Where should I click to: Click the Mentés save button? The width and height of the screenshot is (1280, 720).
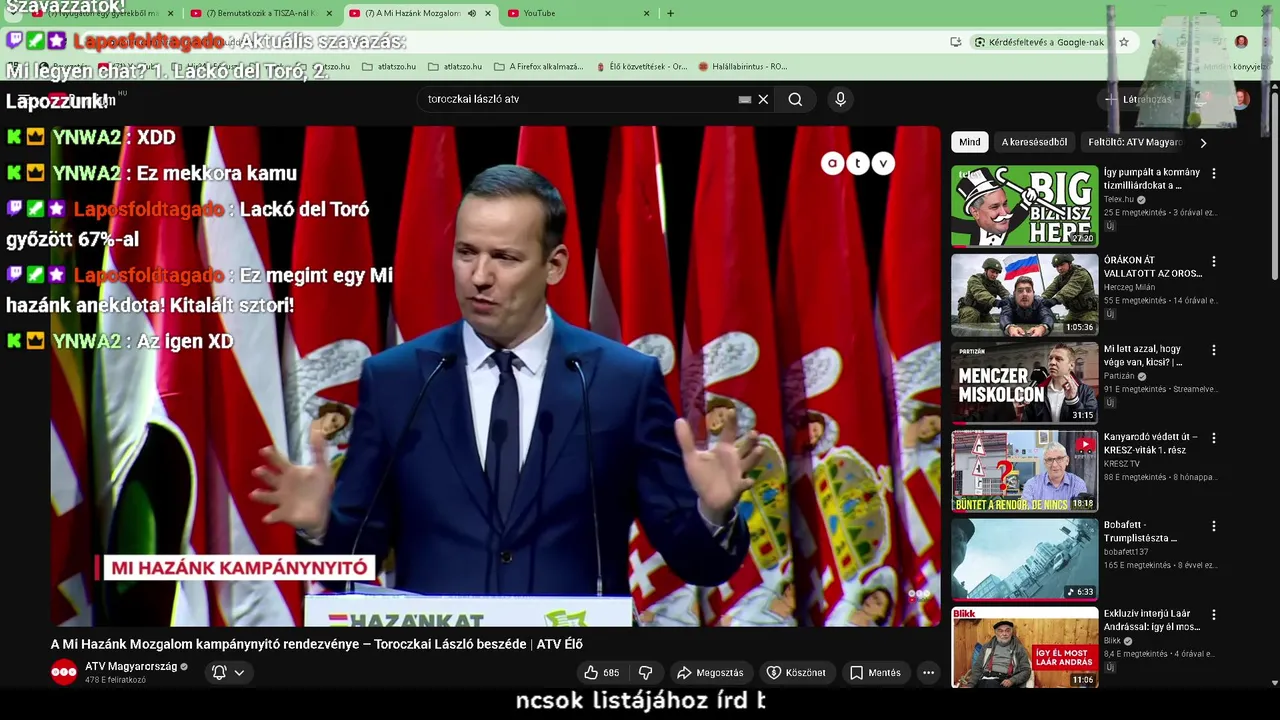tap(875, 673)
